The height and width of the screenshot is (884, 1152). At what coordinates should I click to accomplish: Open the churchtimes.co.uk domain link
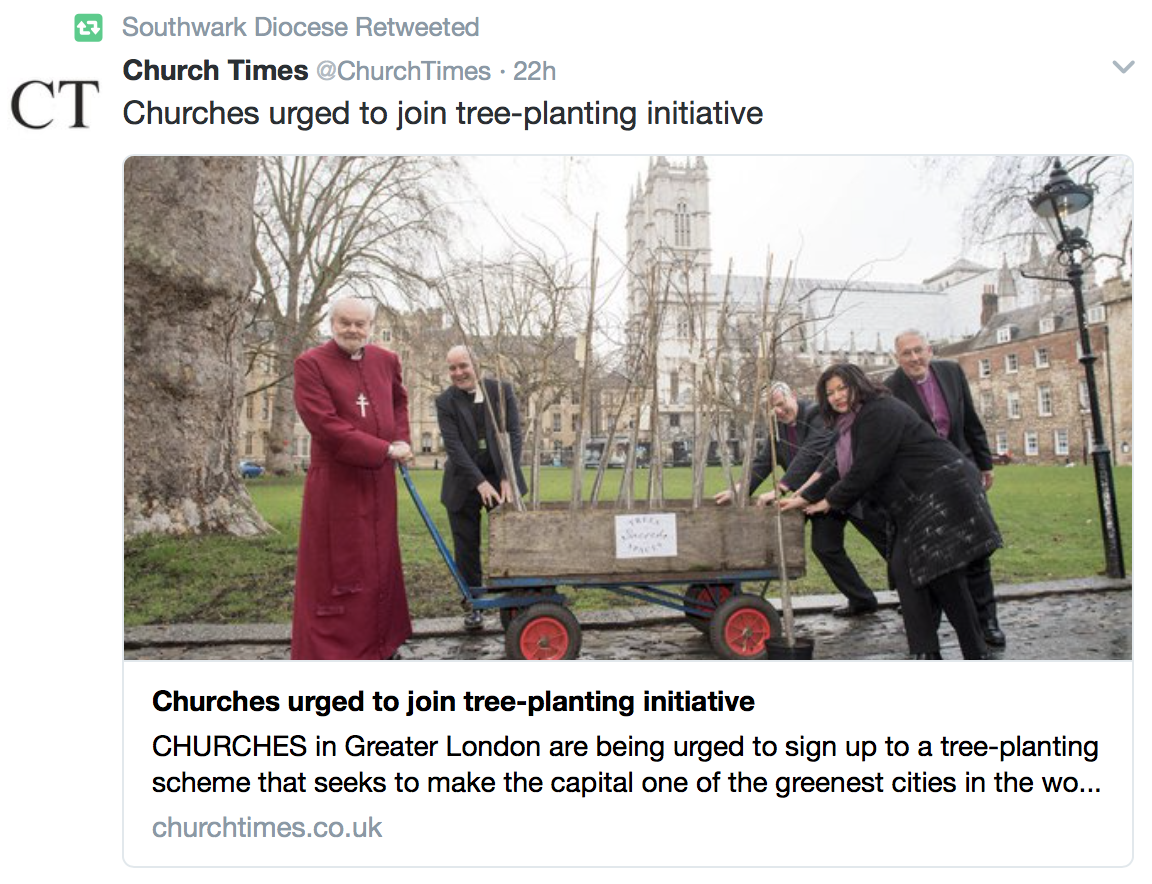click(267, 827)
